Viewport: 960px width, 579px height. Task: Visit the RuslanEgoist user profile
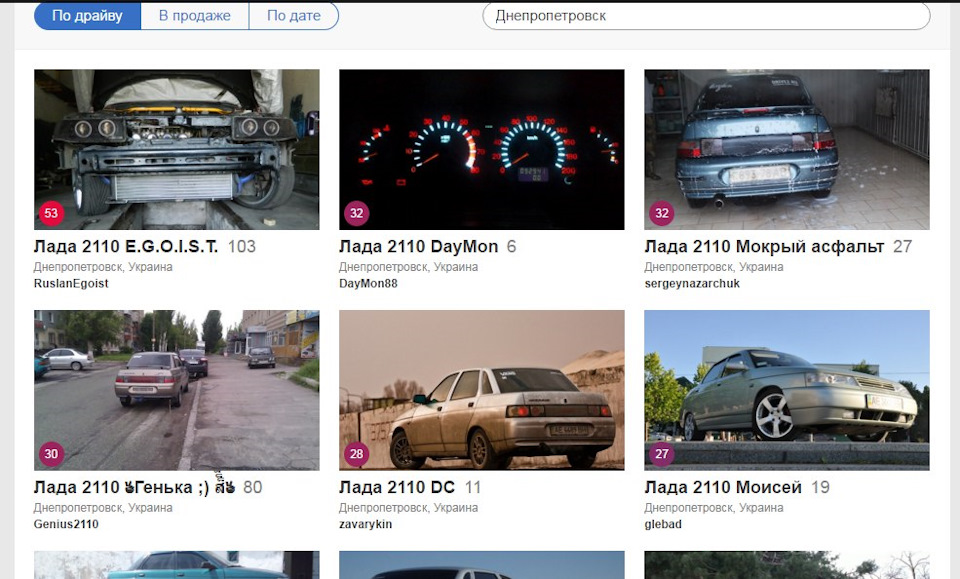pyautogui.click(x=71, y=283)
